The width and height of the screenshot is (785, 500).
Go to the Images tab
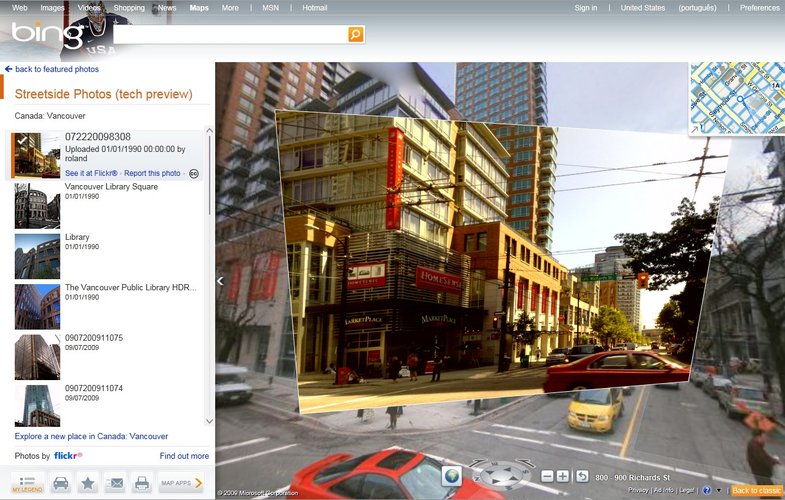coord(52,8)
